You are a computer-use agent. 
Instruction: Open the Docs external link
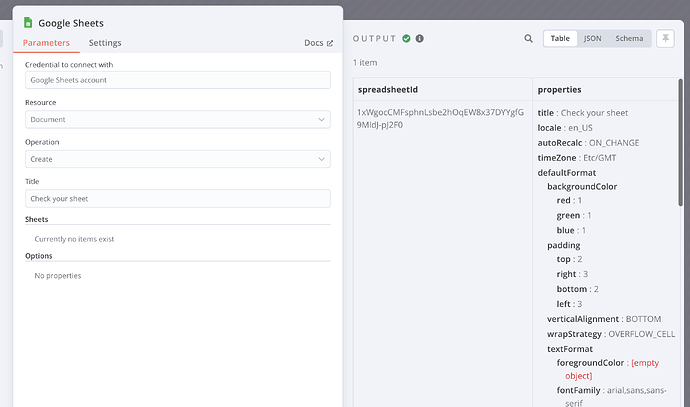pos(319,43)
